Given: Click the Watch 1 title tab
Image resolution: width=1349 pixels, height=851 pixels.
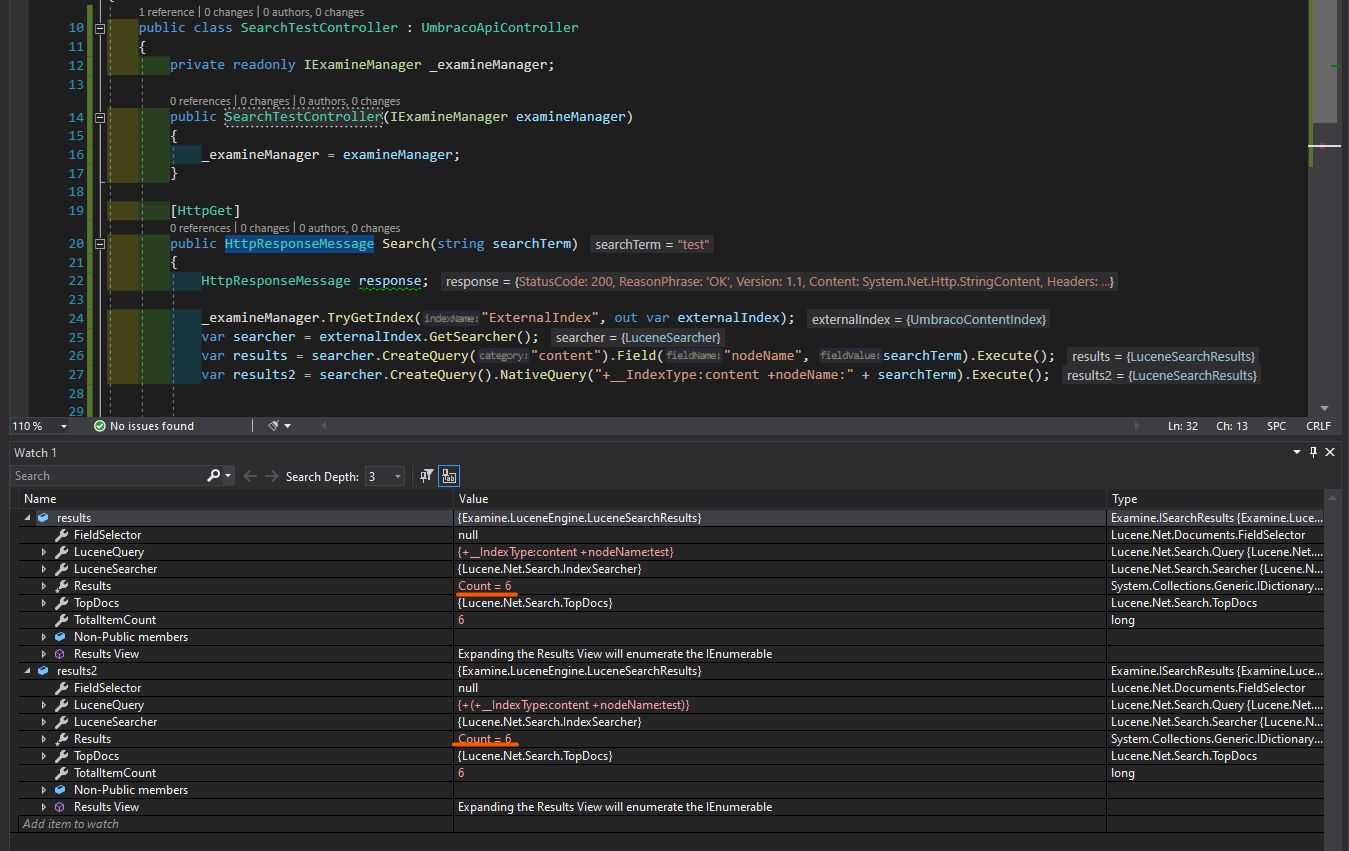Looking at the screenshot, I should [x=36, y=453].
